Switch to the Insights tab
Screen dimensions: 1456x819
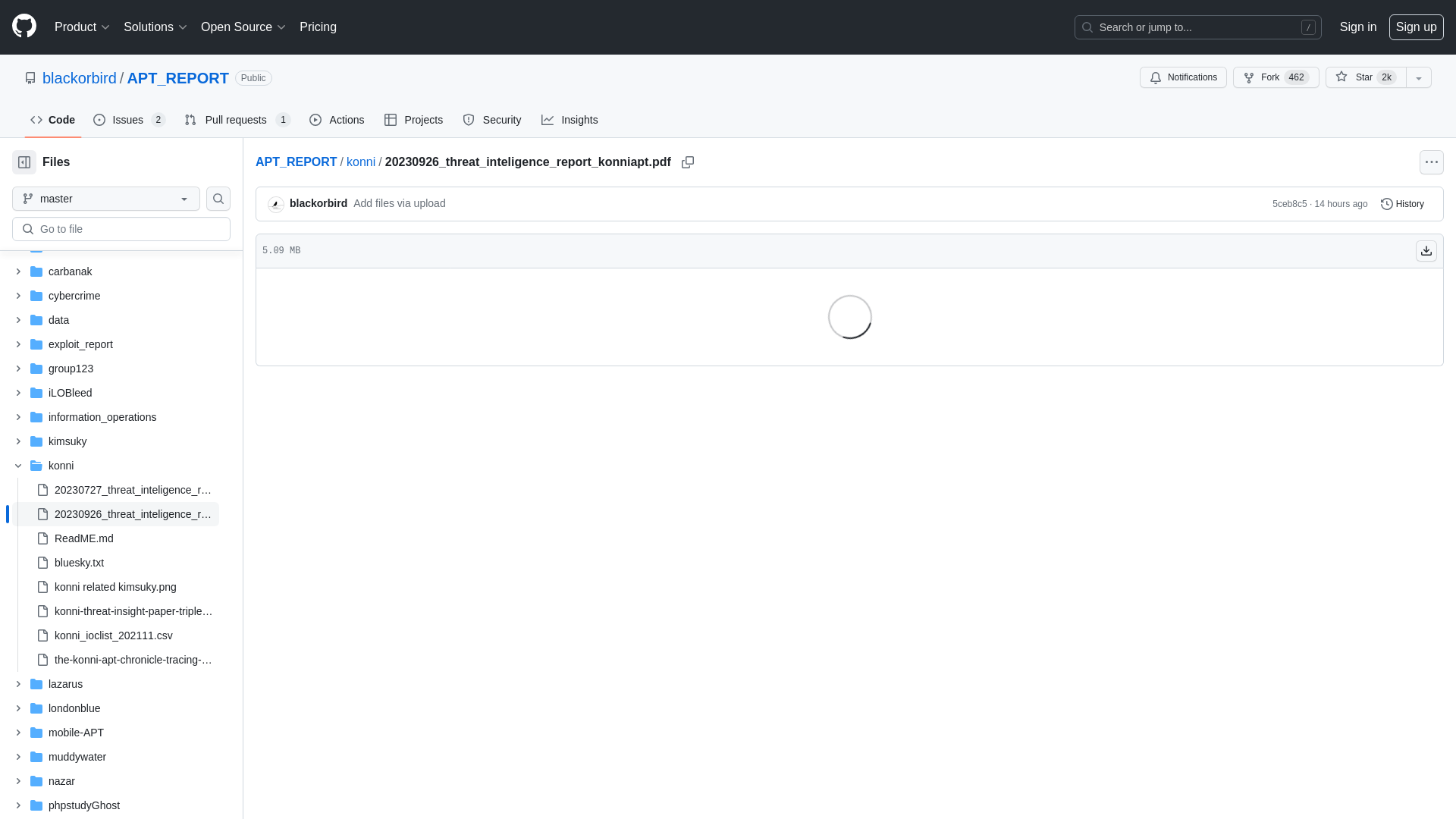[x=570, y=120]
